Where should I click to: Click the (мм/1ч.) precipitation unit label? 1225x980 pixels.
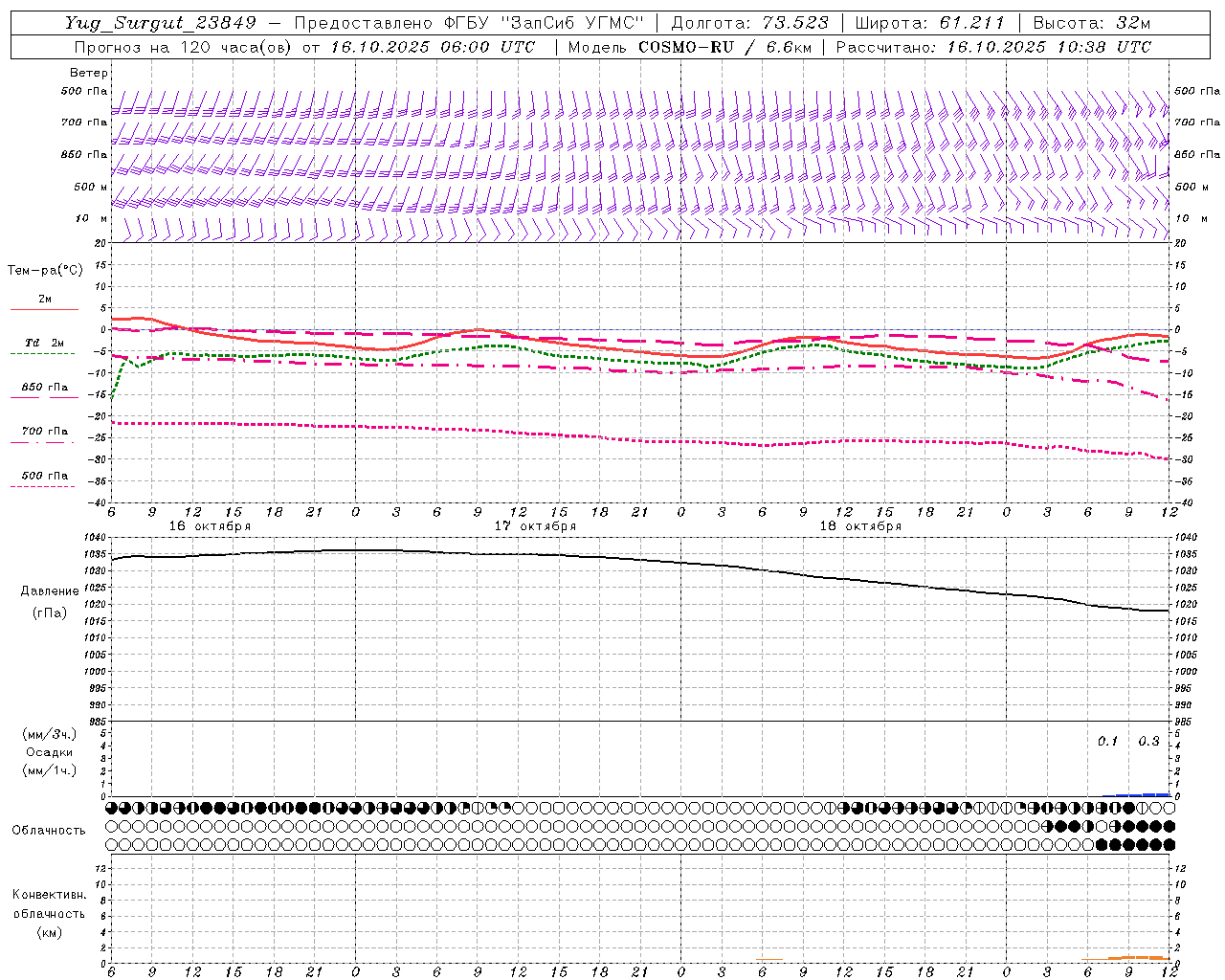pos(49,770)
